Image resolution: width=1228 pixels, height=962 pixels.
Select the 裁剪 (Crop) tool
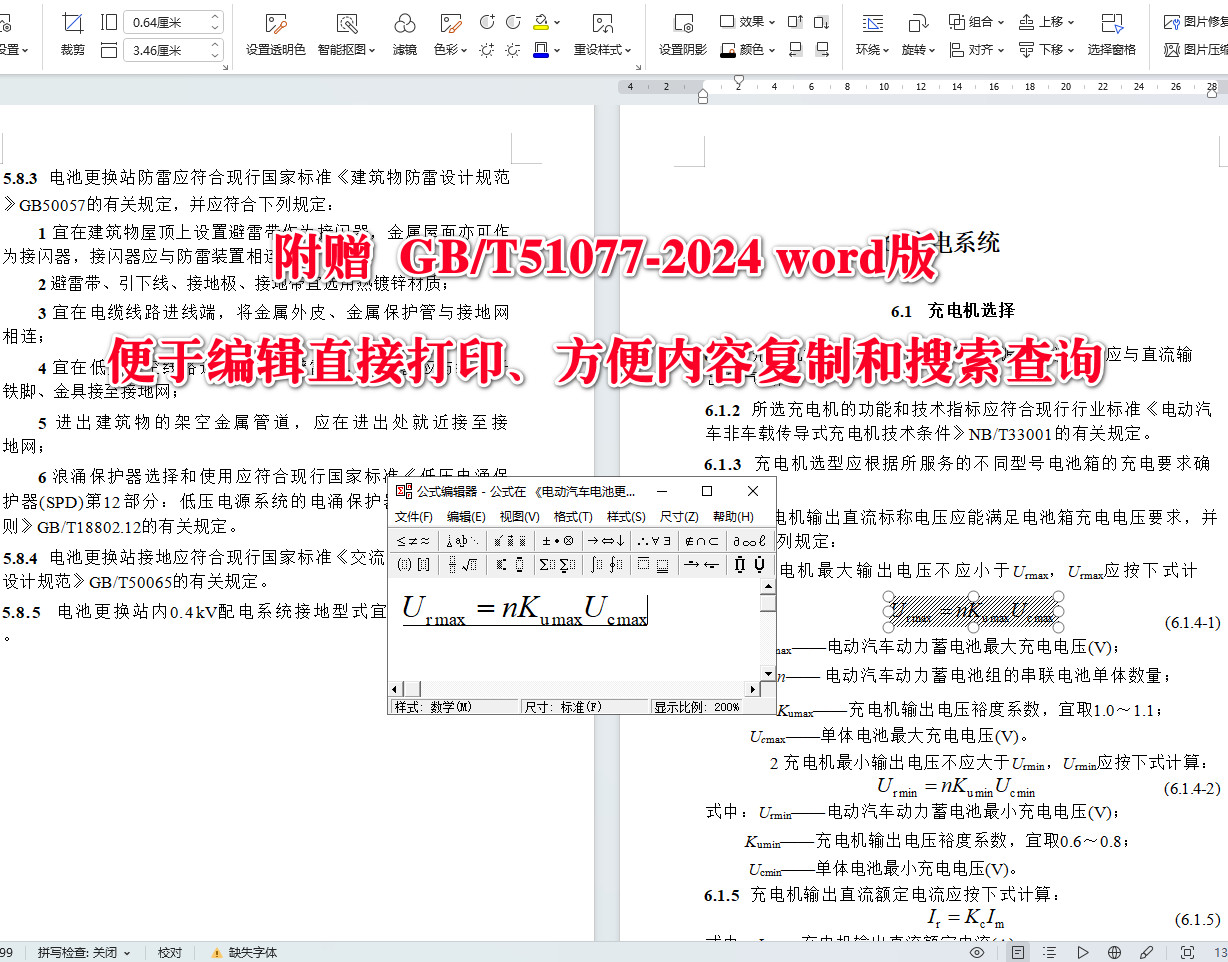click(71, 34)
